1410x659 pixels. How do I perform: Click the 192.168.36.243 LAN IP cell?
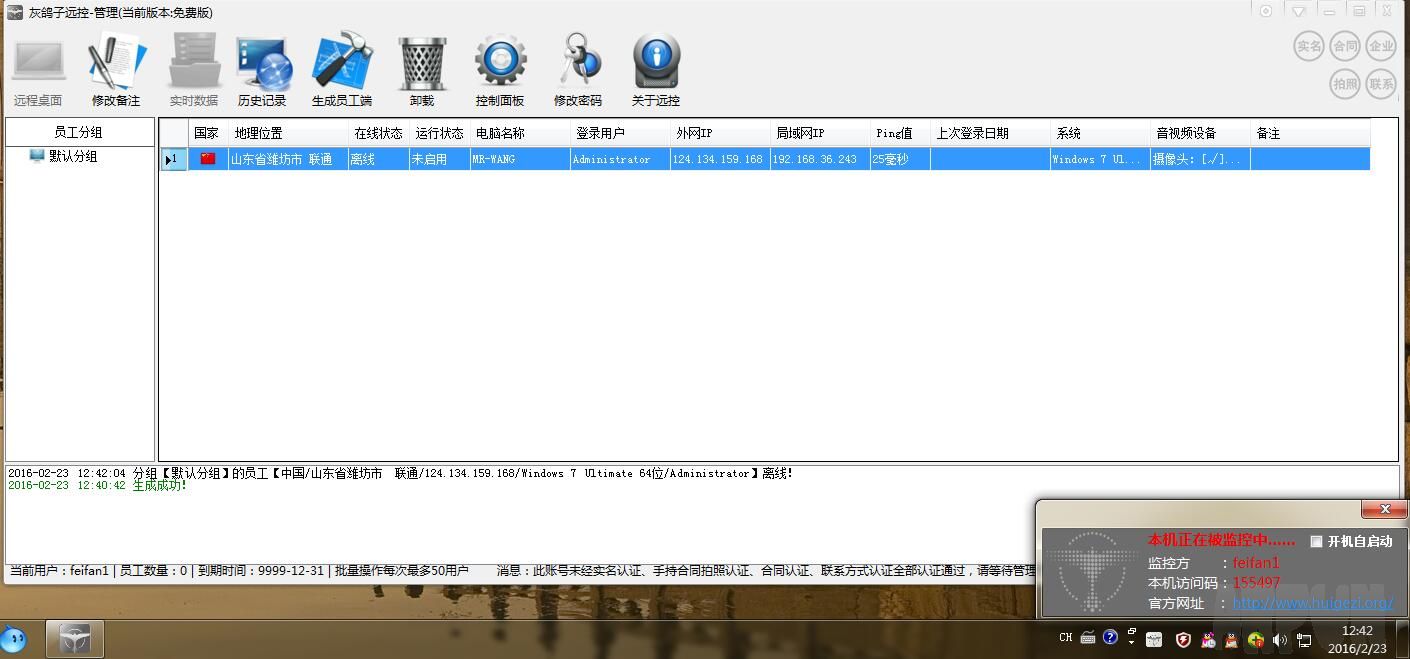(x=820, y=159)
